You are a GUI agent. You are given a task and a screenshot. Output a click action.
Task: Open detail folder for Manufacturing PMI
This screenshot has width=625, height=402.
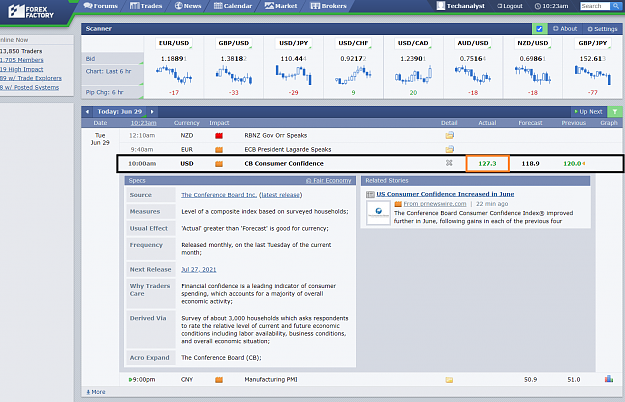[x=449, y=380]
